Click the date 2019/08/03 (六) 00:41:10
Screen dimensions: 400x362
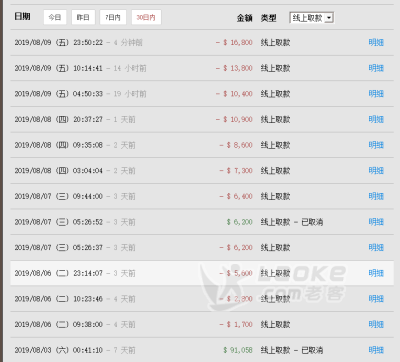pos(59,350)
